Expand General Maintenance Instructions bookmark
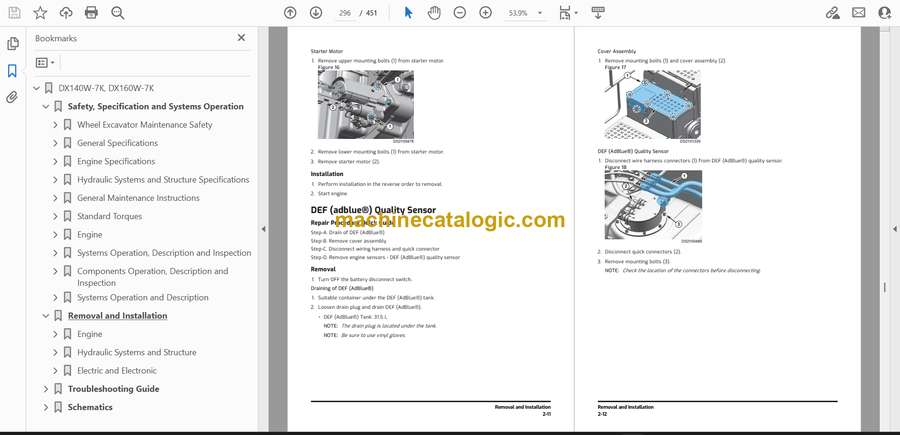900x435 pixels. [55, 198]
